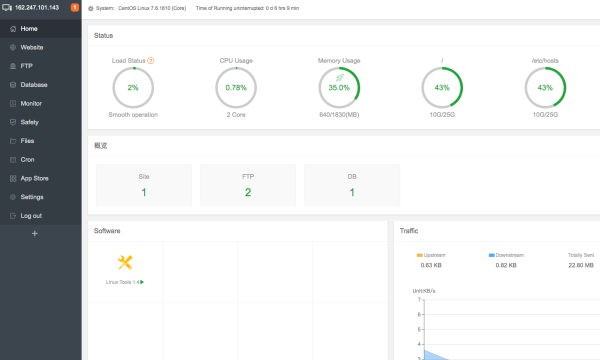Expand sidebar with the plus button
This screenshot has width=600, height=360.
pyautogui.click(x=34, y=233)
